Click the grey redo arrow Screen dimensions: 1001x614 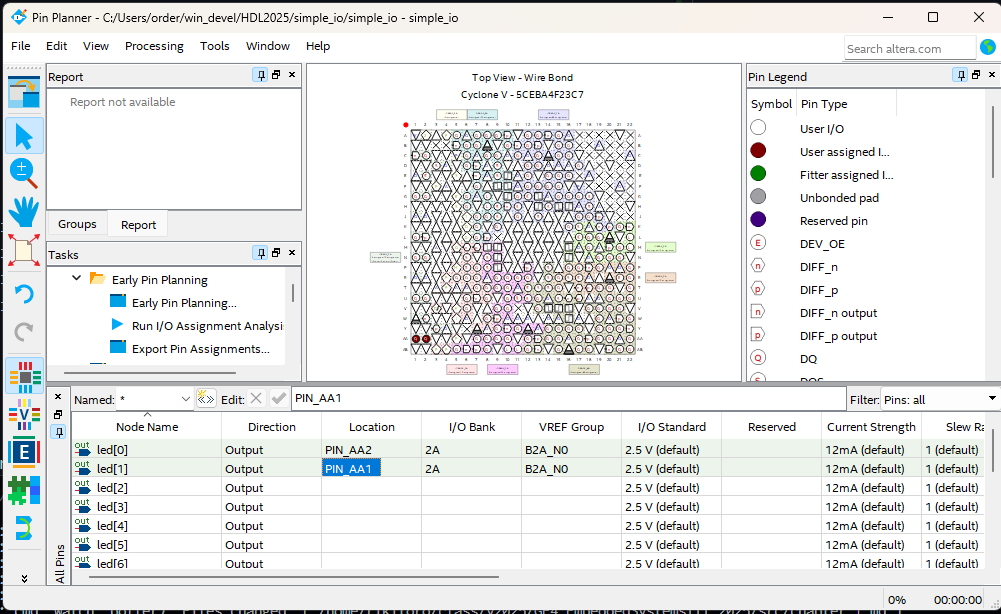point(24,331)
